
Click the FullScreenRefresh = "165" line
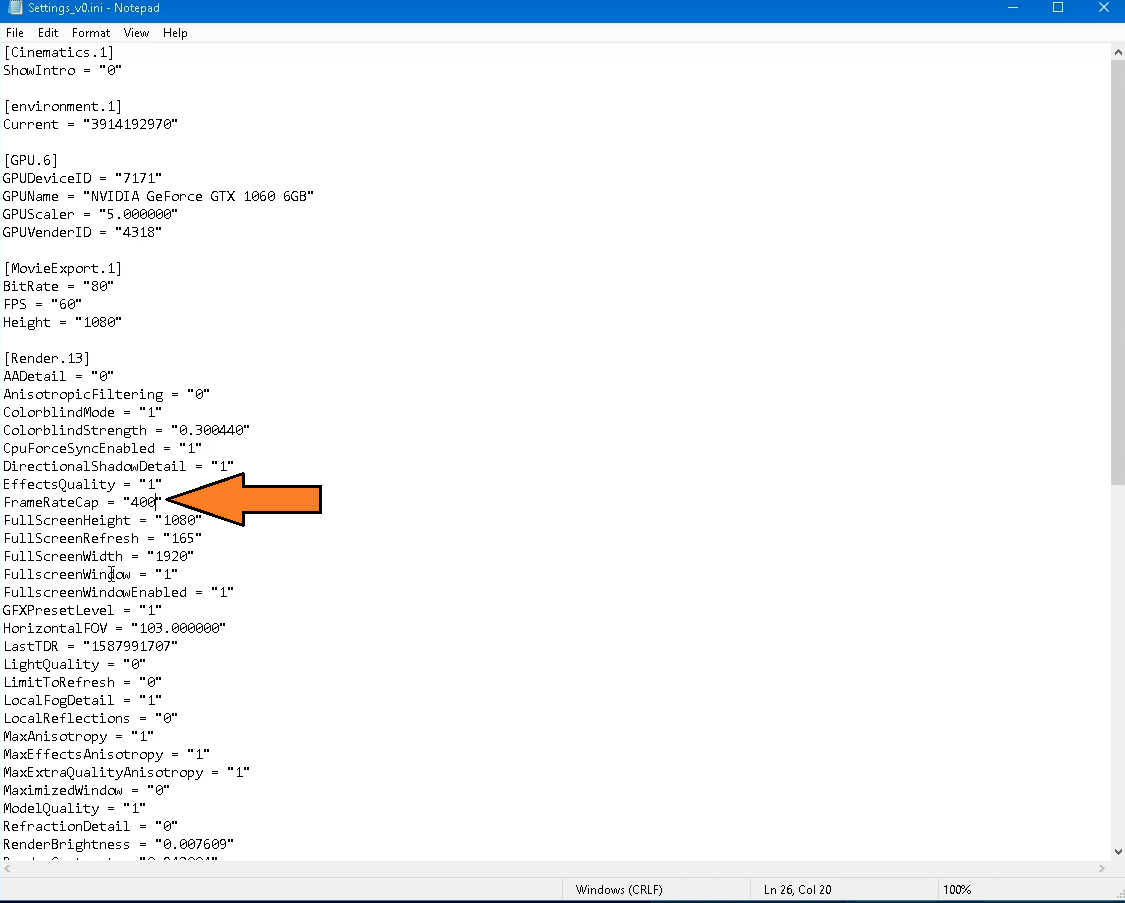coord(102,538)
